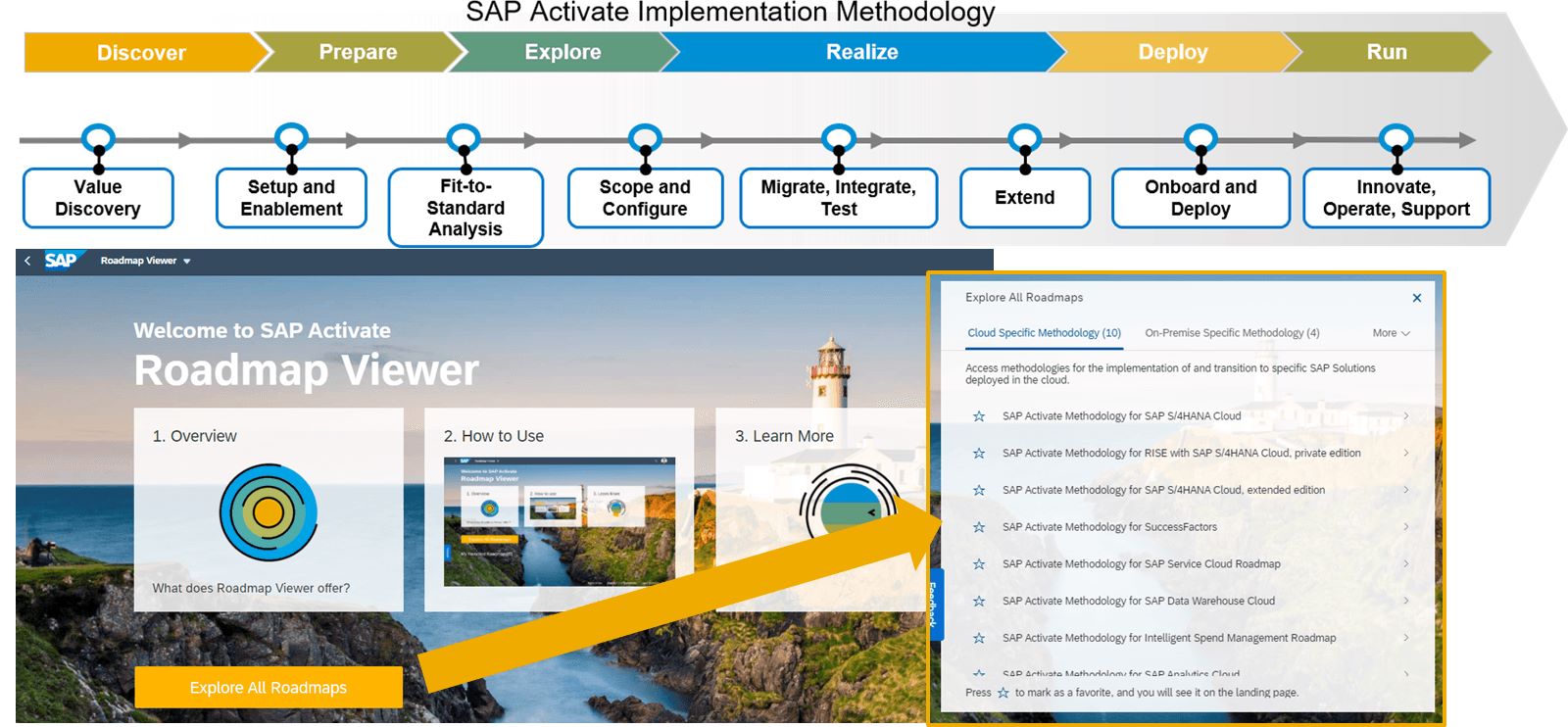Close the Explore All Roadmaps dialog
This screenshot has width=1568, height=727.
[1417, 298]
